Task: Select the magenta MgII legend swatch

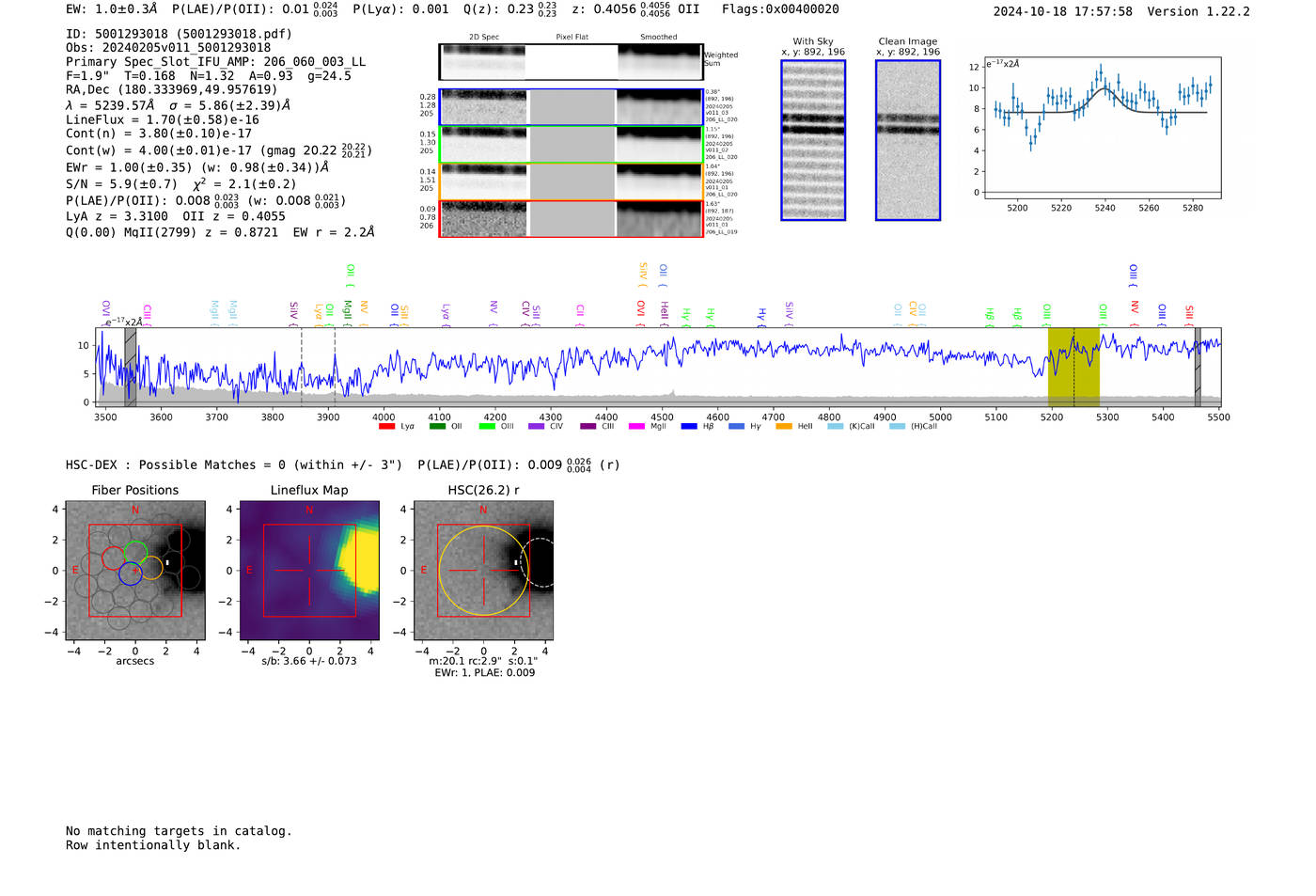Action: 636,426
